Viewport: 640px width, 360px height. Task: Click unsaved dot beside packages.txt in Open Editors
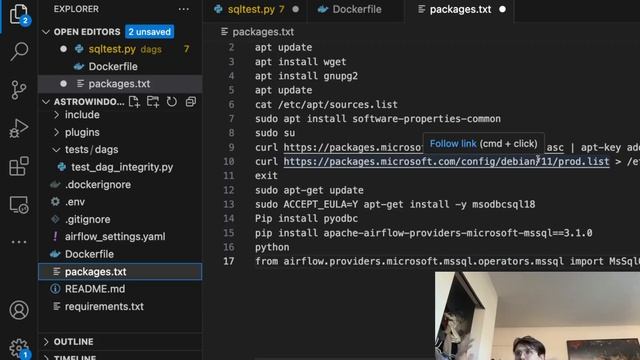(x=63, y=84)
